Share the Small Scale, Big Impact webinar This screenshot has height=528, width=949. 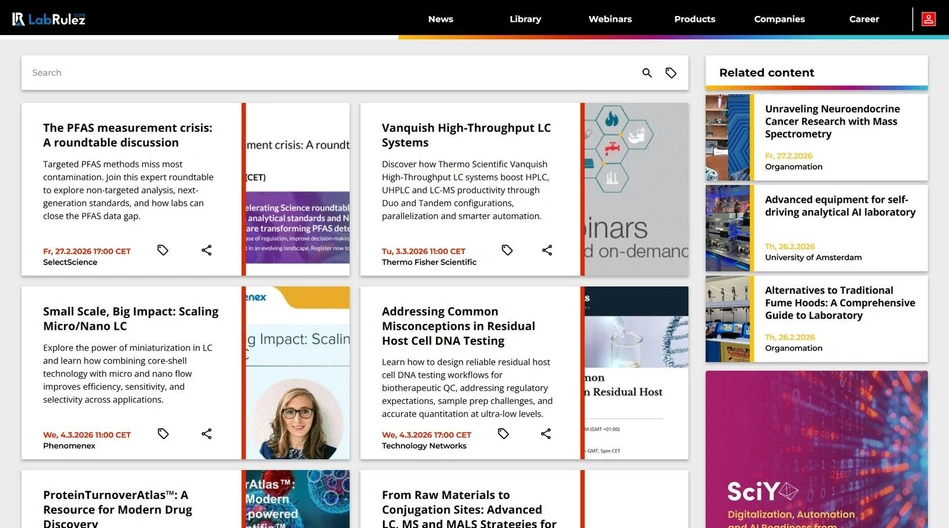click(x=206, y=434)
